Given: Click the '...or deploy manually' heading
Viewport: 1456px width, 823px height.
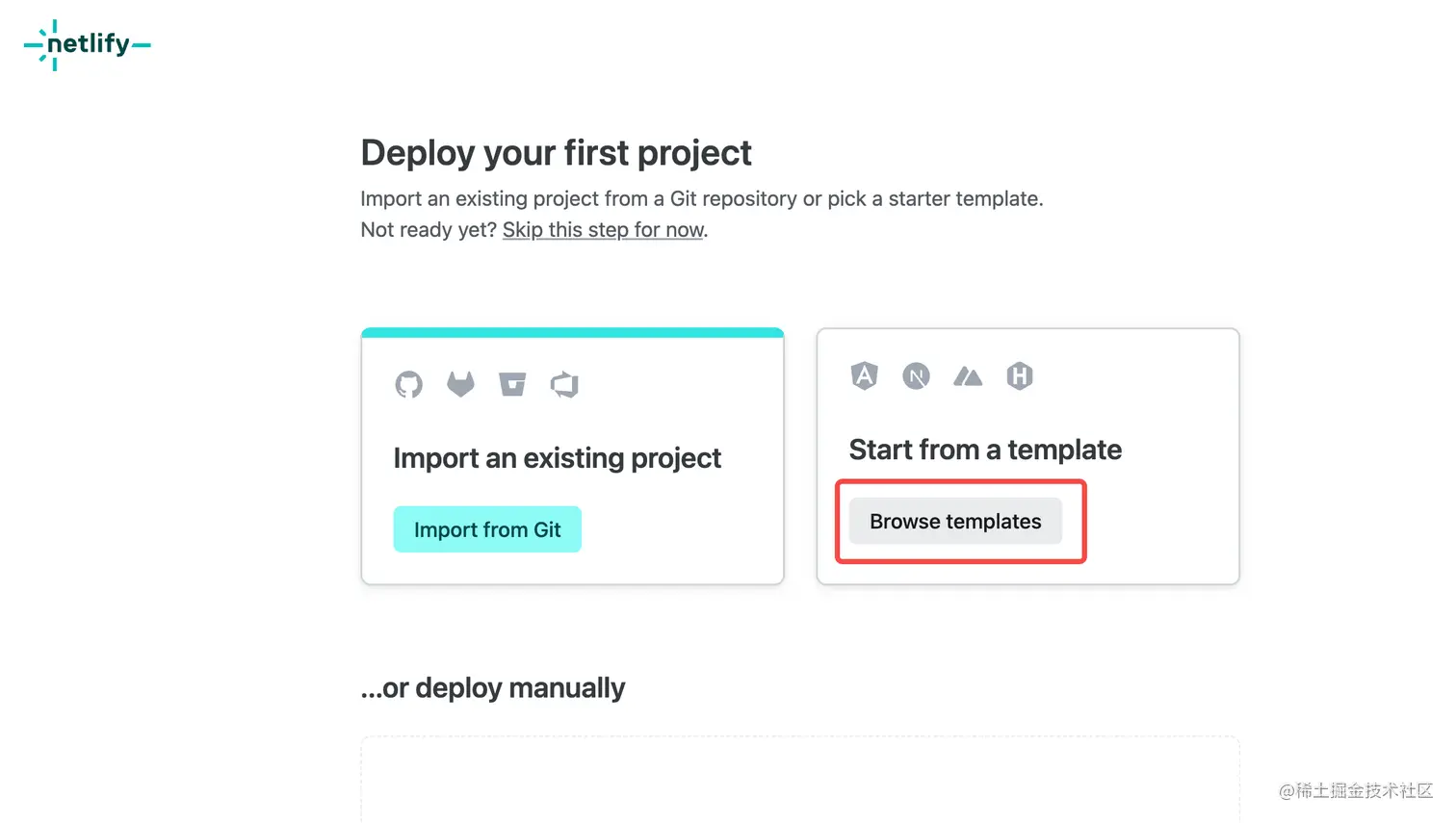Looking at the screenshot, I should point(492,688).
